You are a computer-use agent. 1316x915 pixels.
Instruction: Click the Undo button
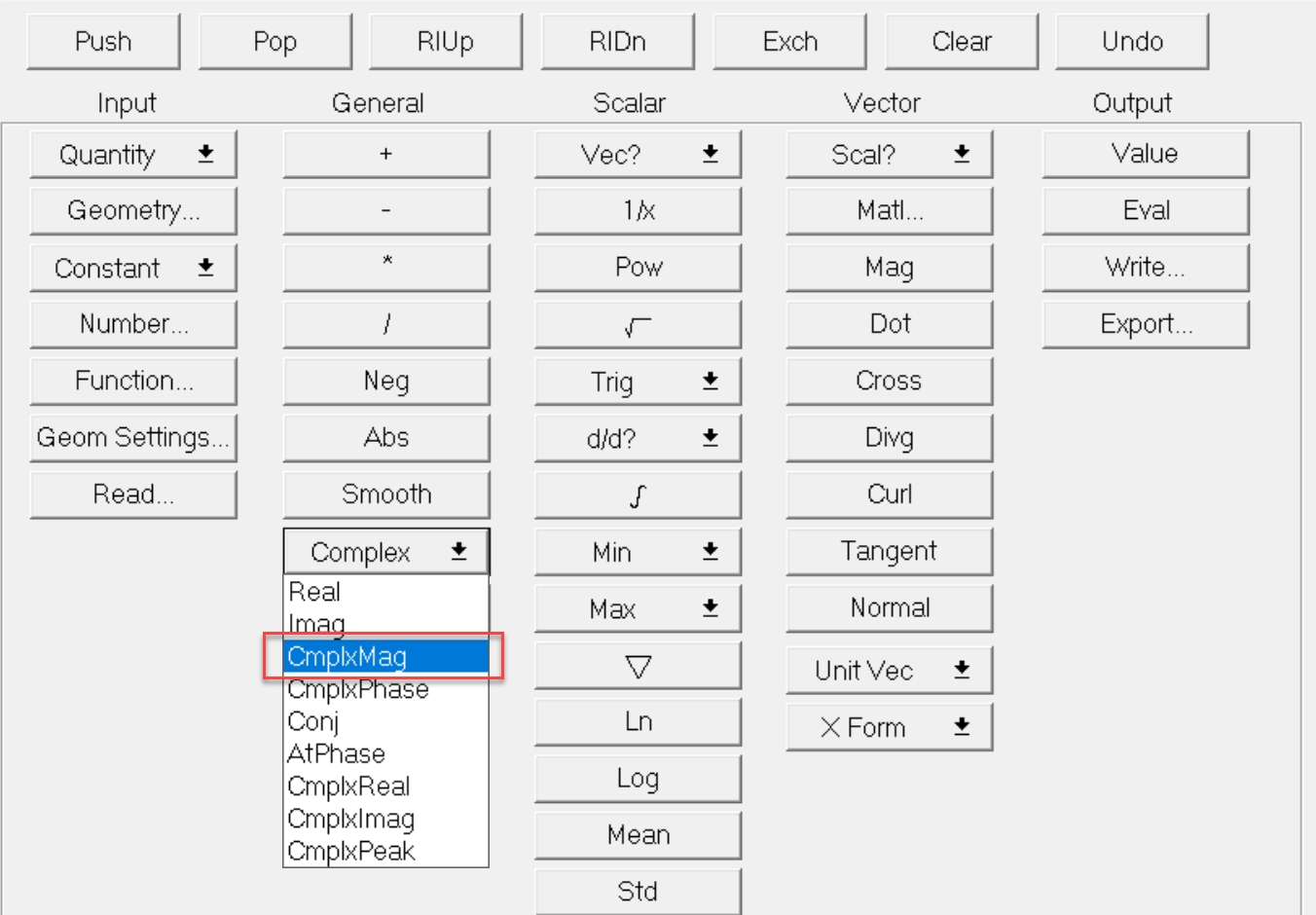(1132, 42)
